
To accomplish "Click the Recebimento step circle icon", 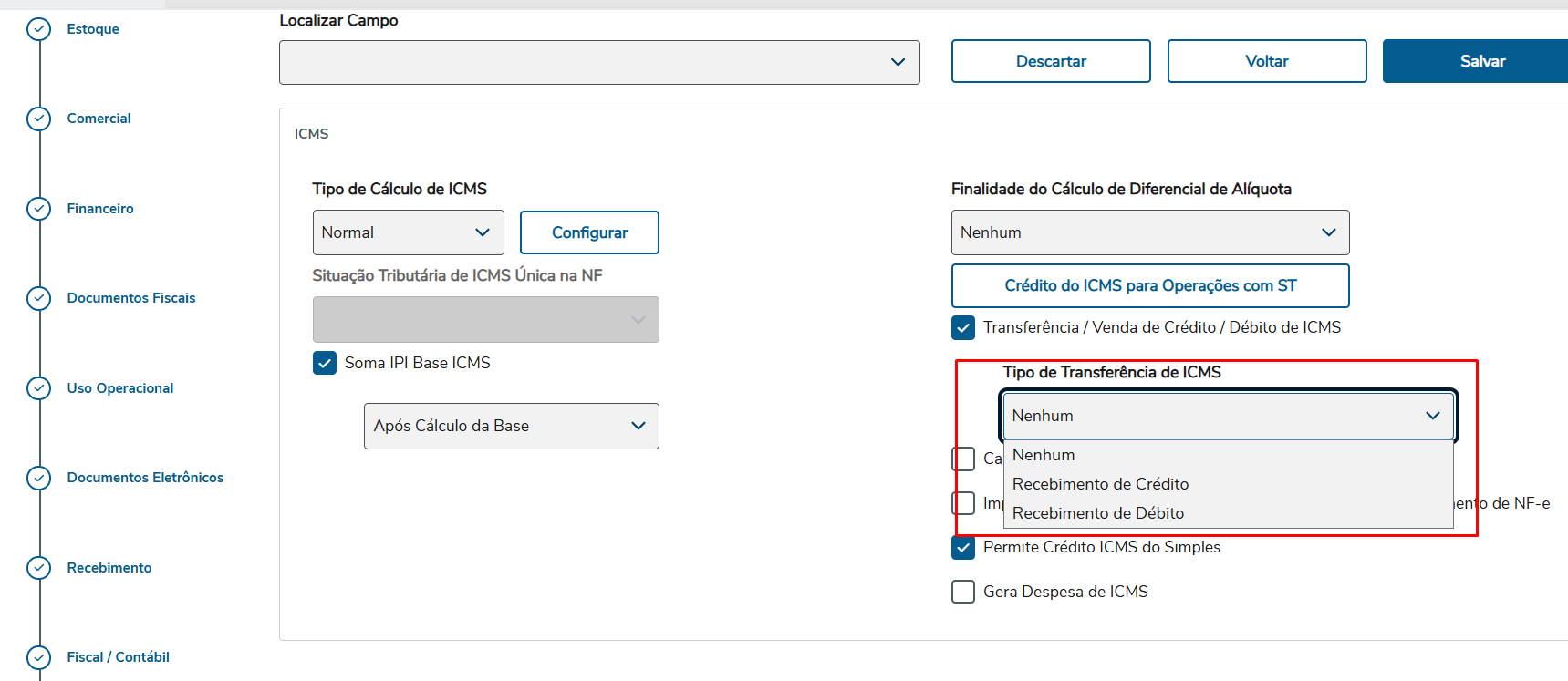I will [38, 568].
